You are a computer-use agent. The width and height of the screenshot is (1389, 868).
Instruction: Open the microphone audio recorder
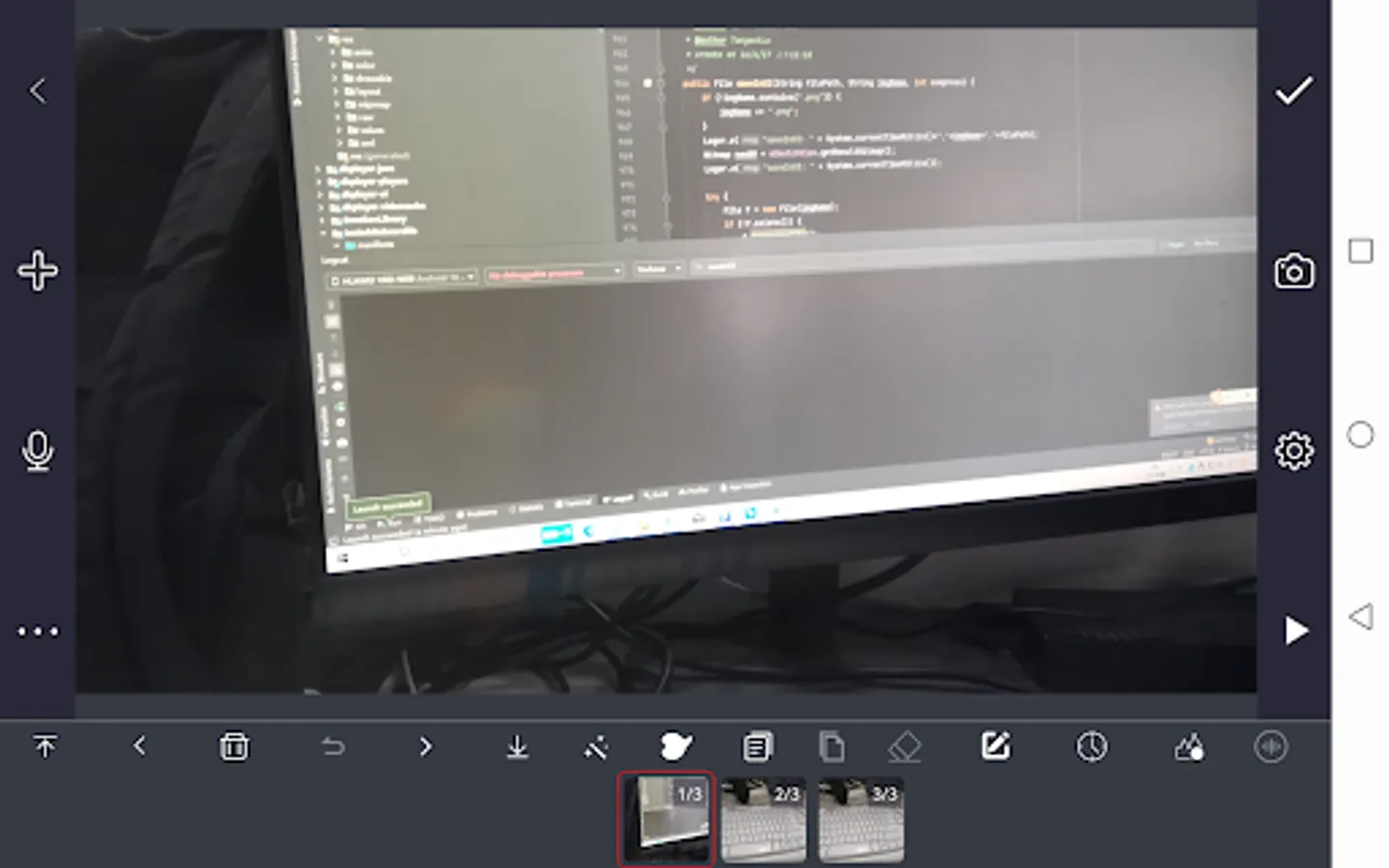(x=38, y=451)
